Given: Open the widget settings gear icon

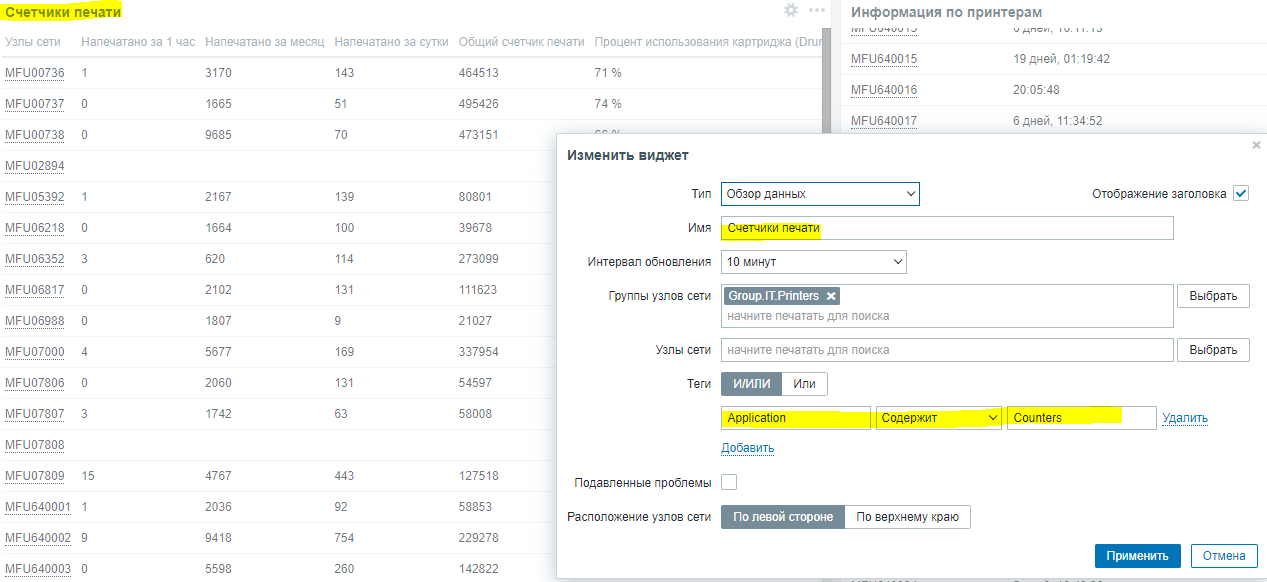Looking at the screenshot, I should 791,10.
